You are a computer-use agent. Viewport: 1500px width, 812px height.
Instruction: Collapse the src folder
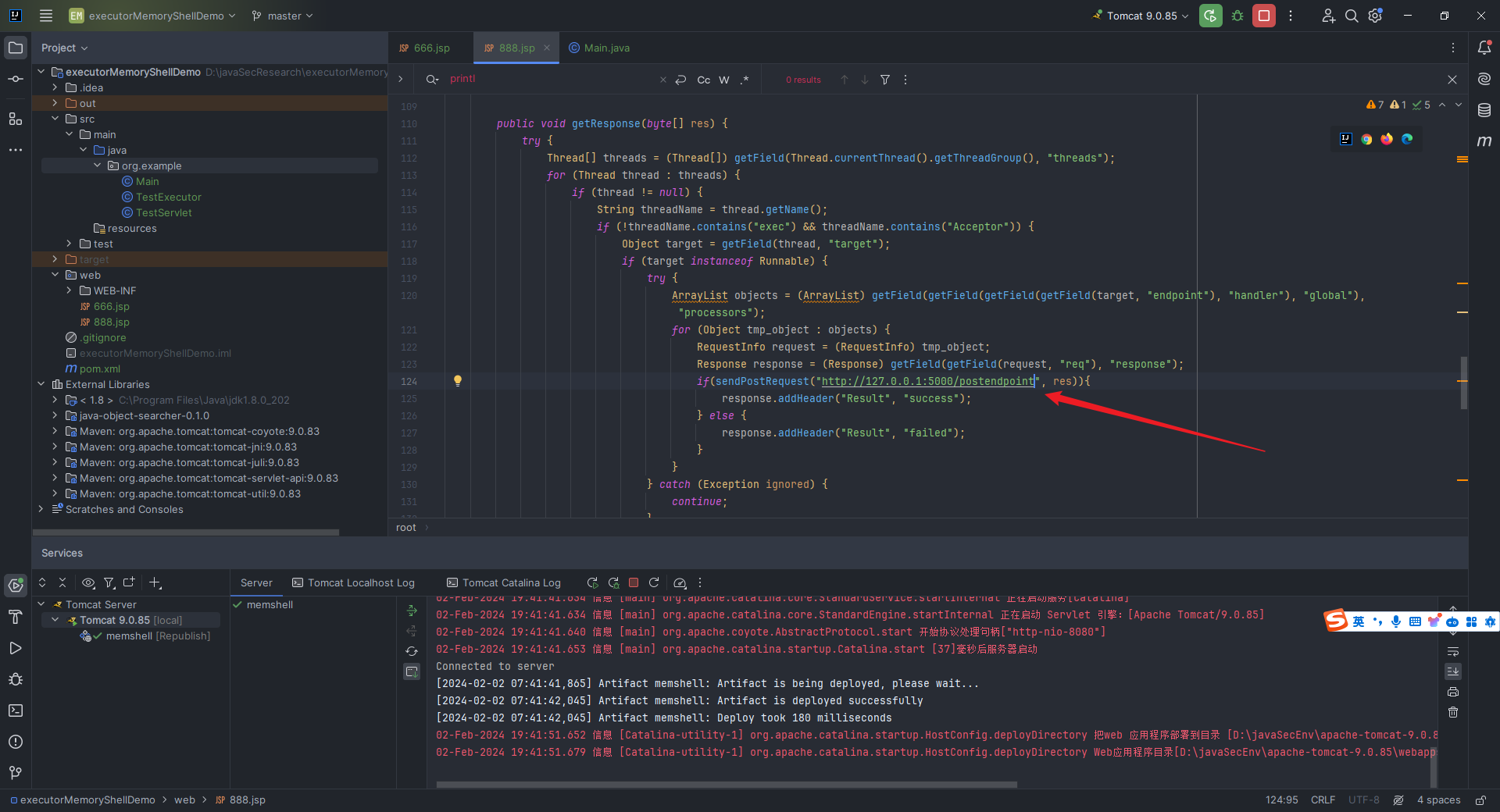pos(55,119)
